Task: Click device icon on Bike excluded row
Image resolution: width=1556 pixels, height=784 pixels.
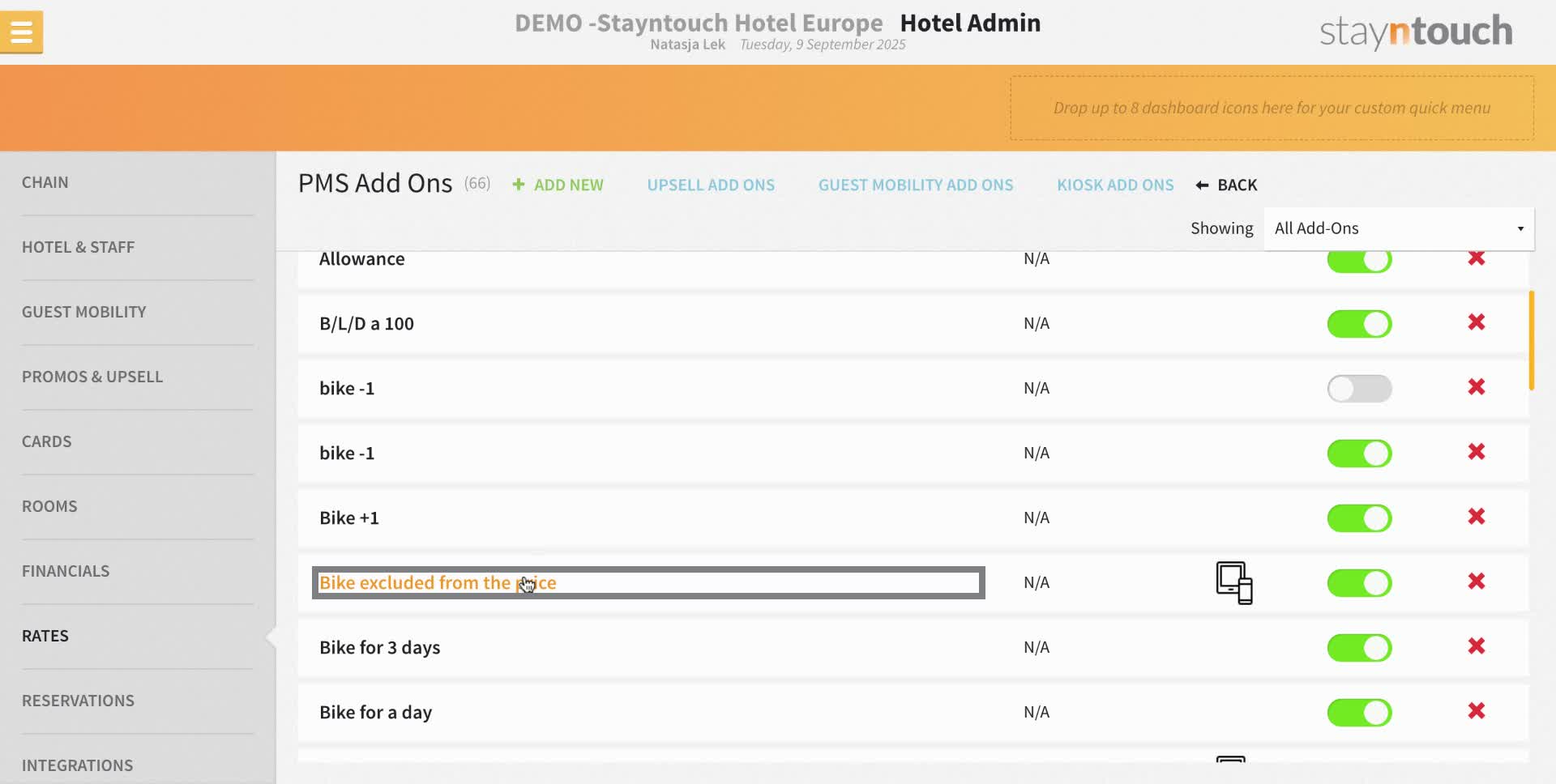Action: 1234,583
